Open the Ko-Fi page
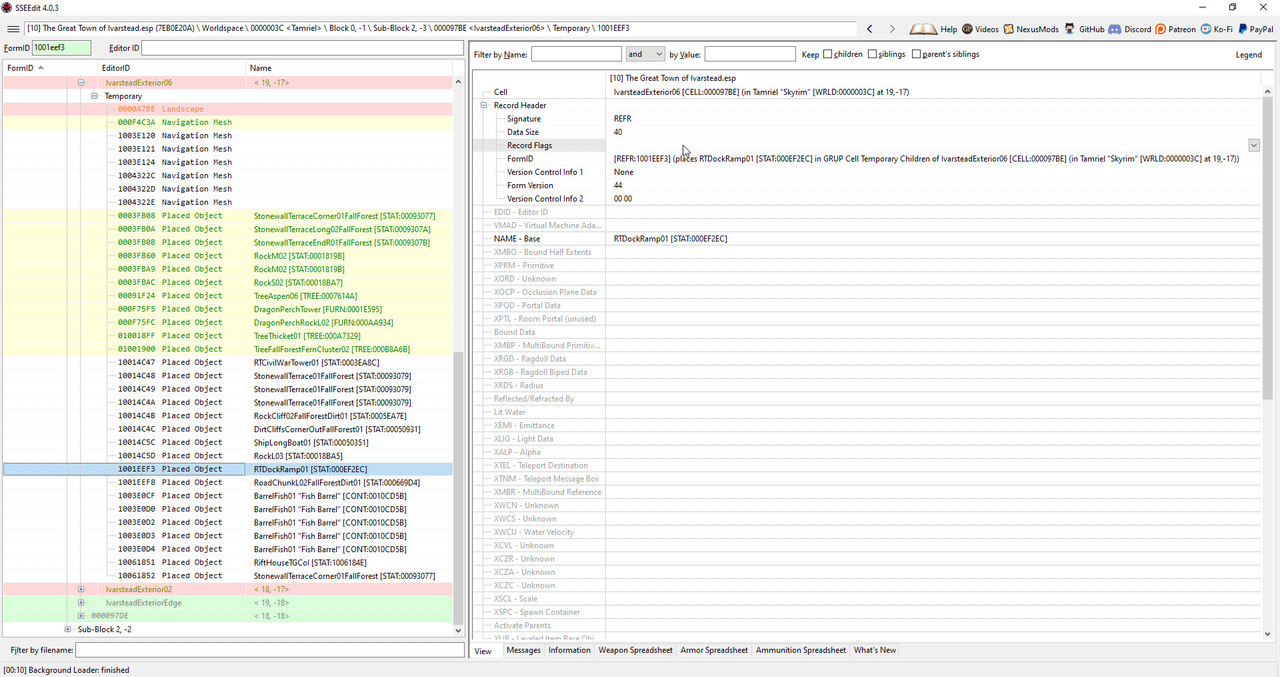Viewport: 1280px width, 677px height. click(1216, 29)
